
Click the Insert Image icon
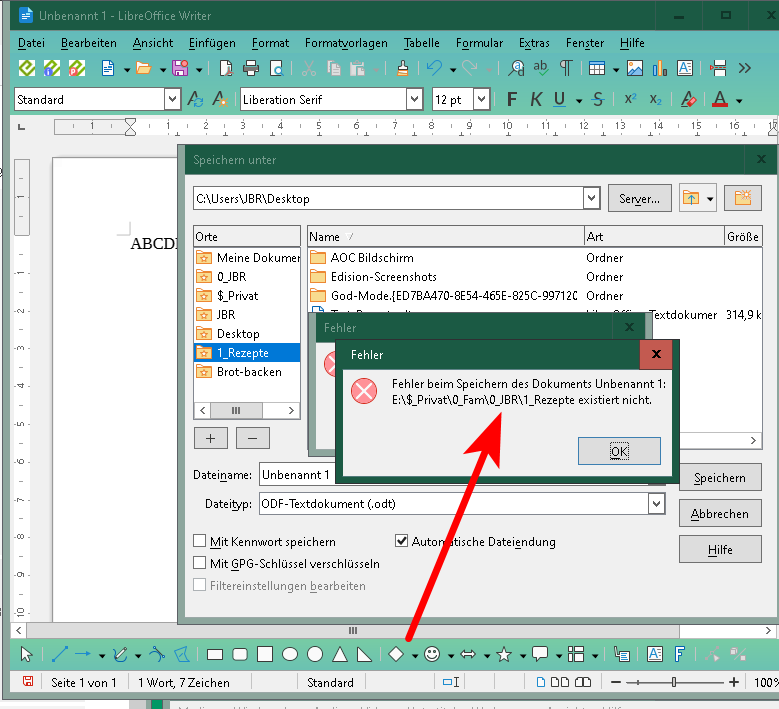[x=634, y=68]
